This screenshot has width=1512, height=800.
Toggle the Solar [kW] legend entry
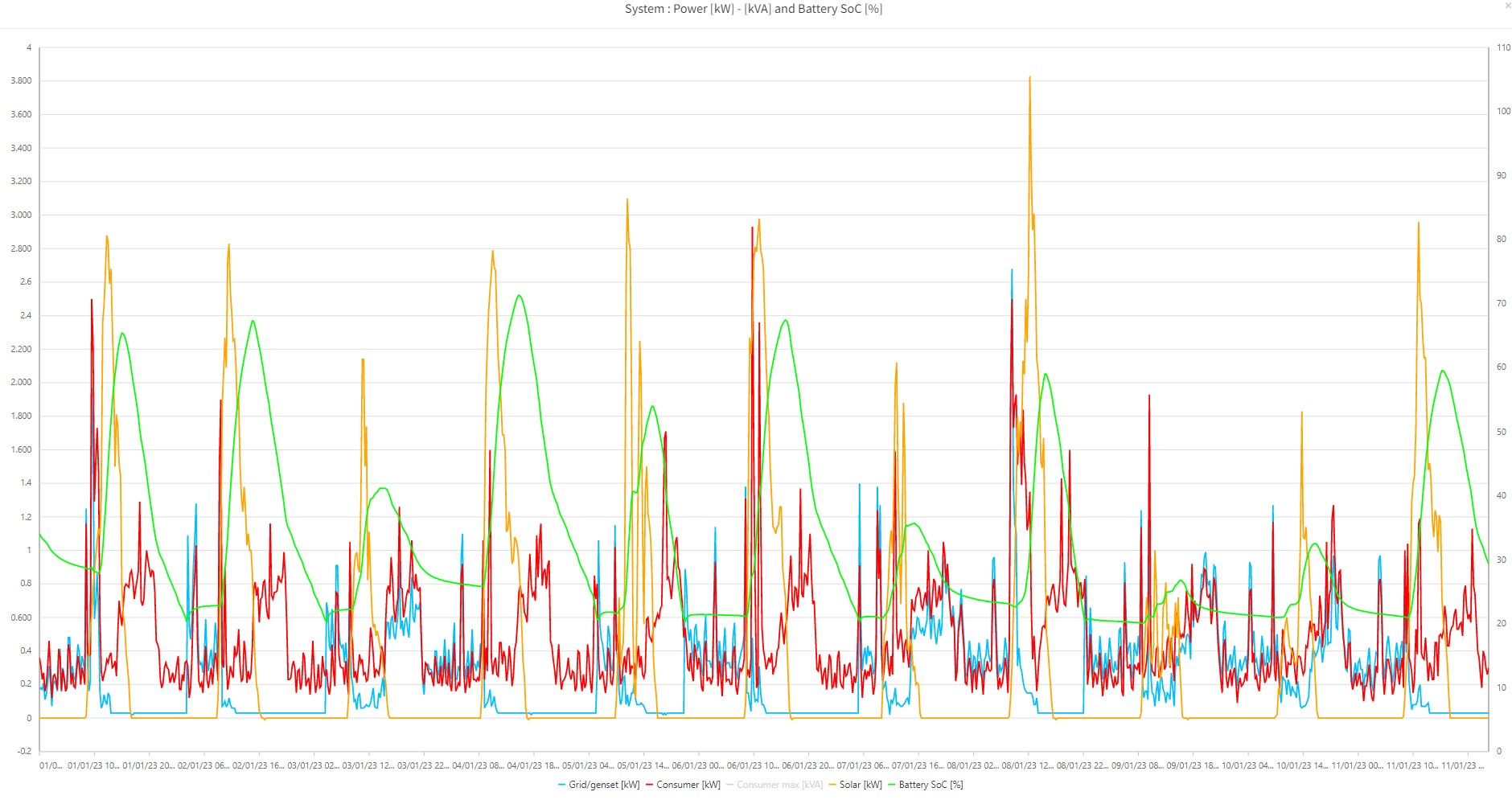(x=856, y=785)
